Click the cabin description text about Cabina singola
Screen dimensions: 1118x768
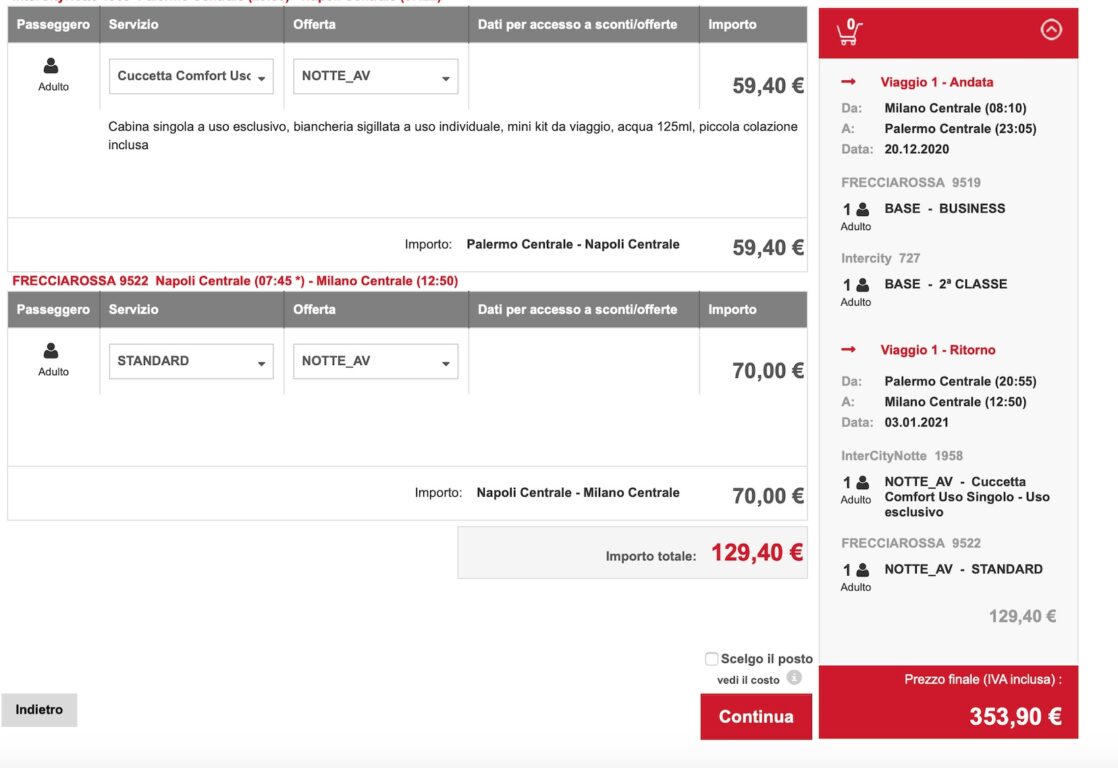[453, 135]
